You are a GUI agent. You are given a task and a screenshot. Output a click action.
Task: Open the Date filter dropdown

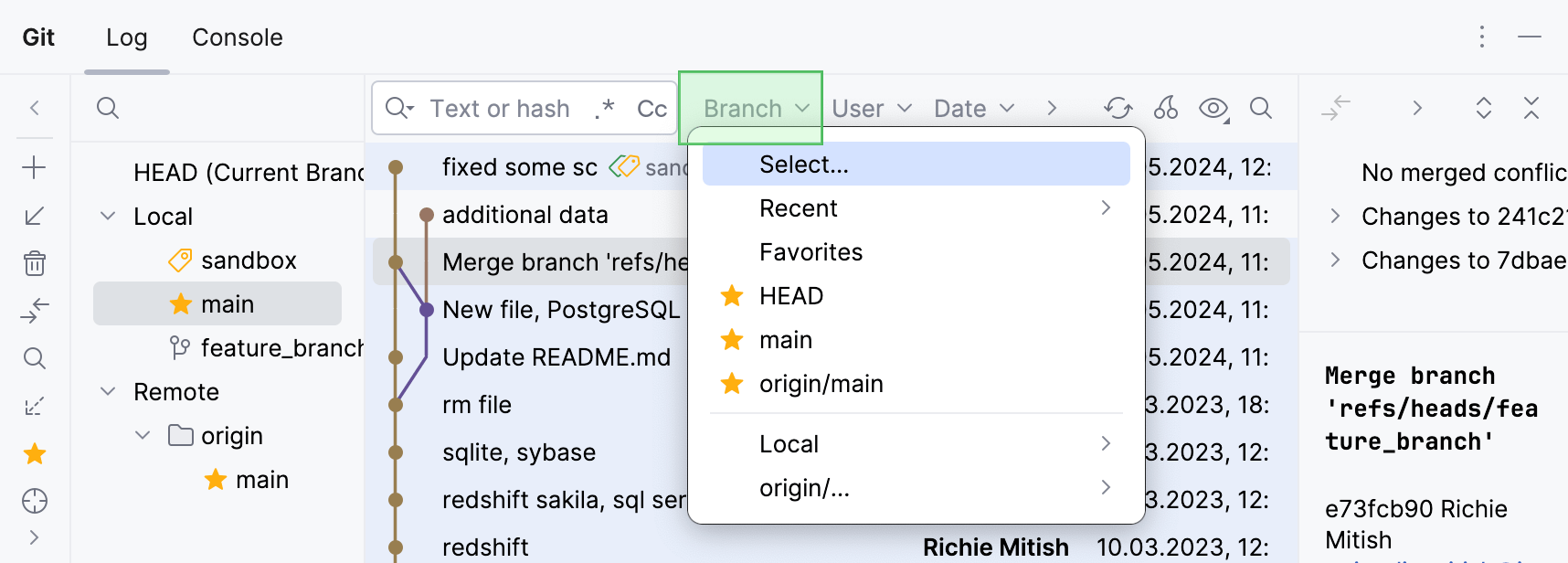point(974,109)
